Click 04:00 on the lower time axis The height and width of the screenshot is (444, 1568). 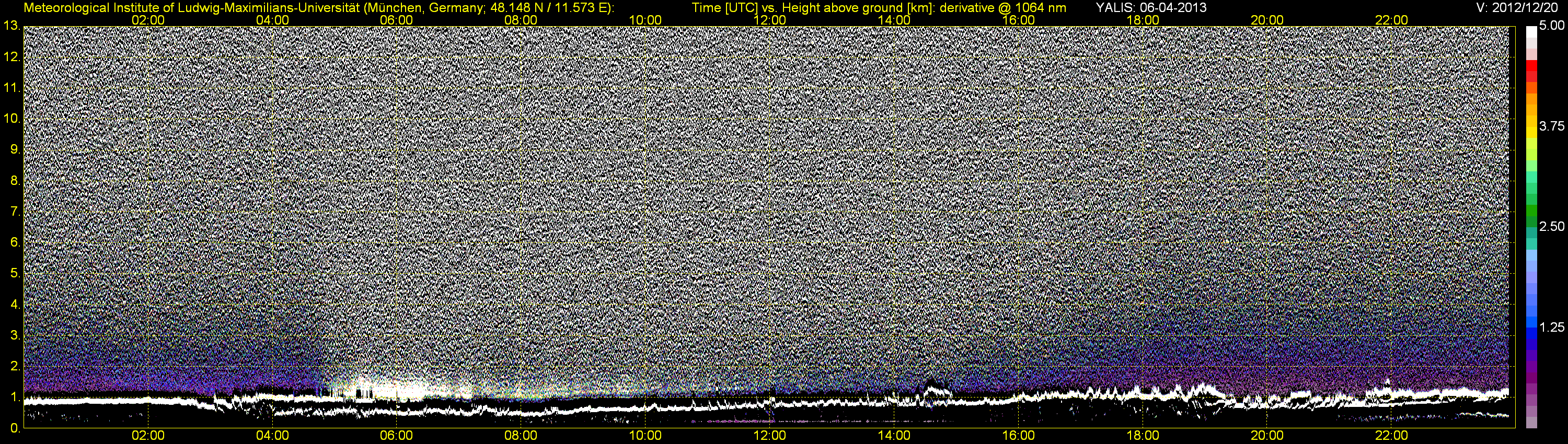[272, 436]
